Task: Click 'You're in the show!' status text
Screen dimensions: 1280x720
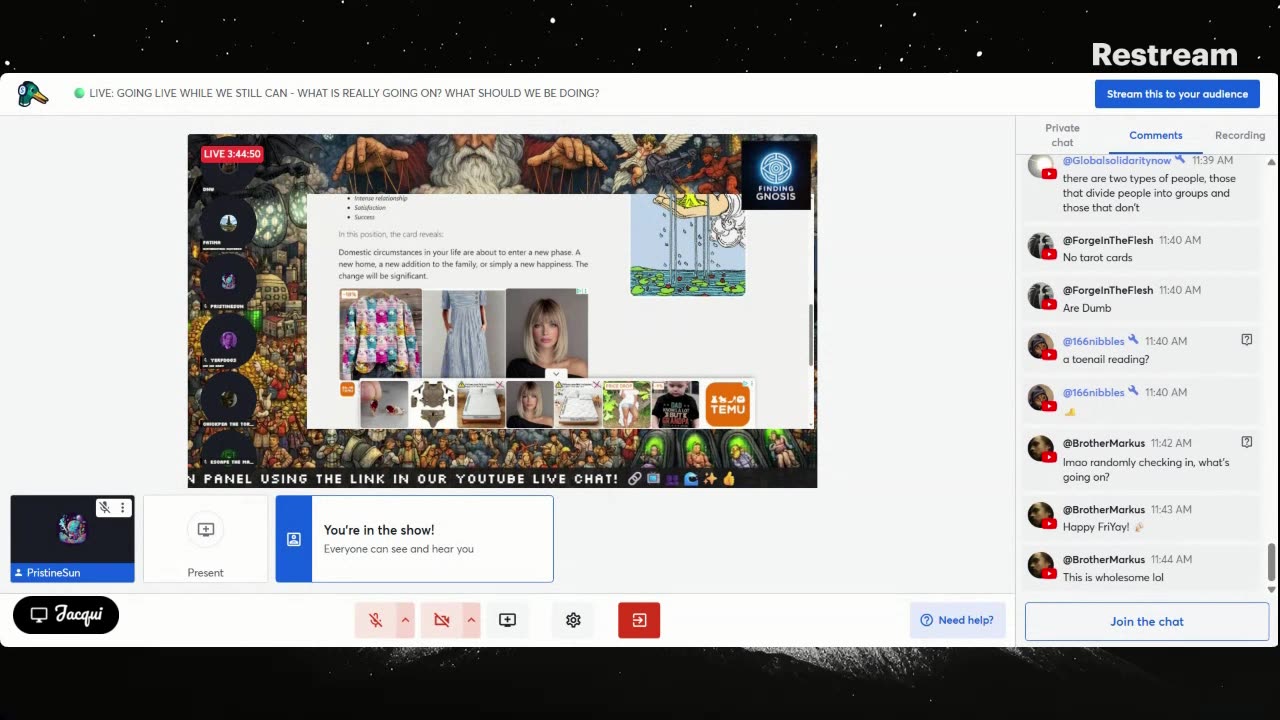Action: tap(379, 530)
